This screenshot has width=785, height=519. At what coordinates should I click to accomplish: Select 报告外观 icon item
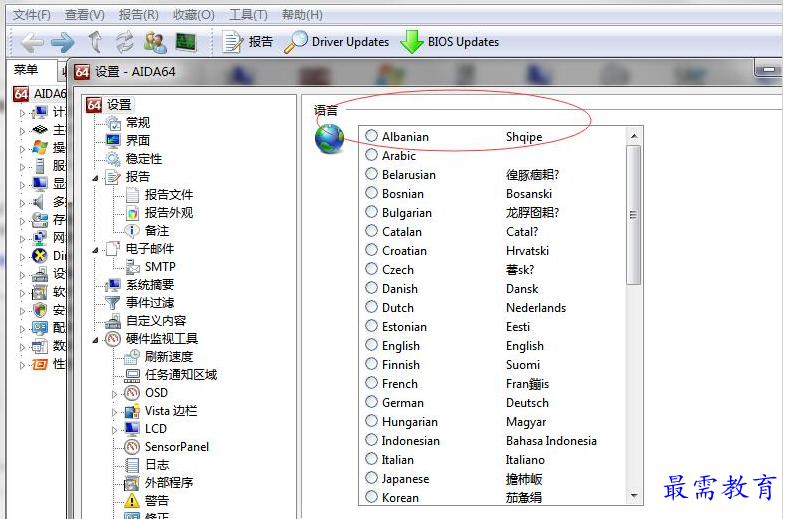[132, 213]
